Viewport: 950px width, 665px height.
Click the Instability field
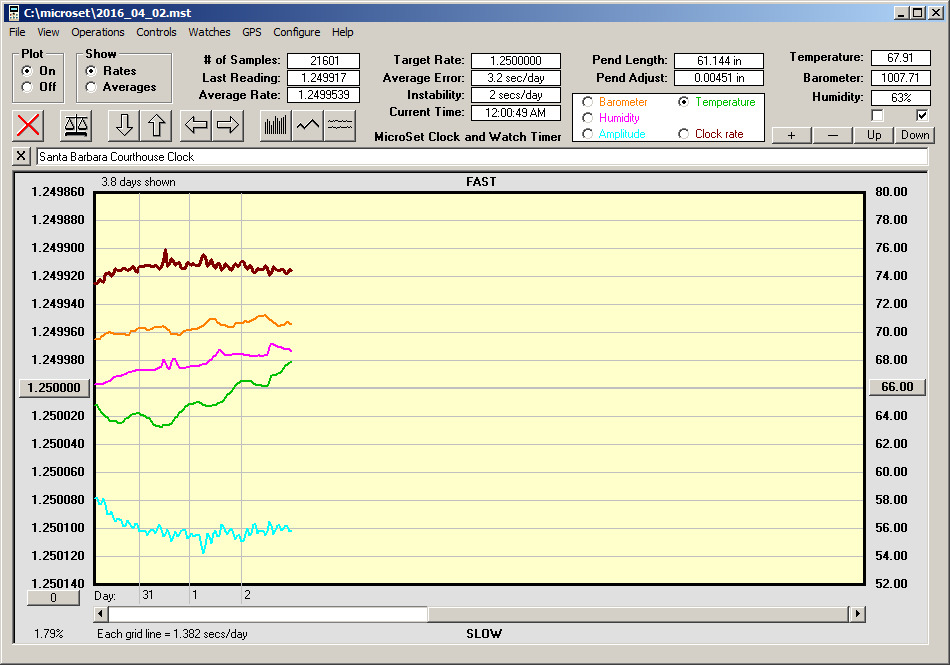point(516,94)
